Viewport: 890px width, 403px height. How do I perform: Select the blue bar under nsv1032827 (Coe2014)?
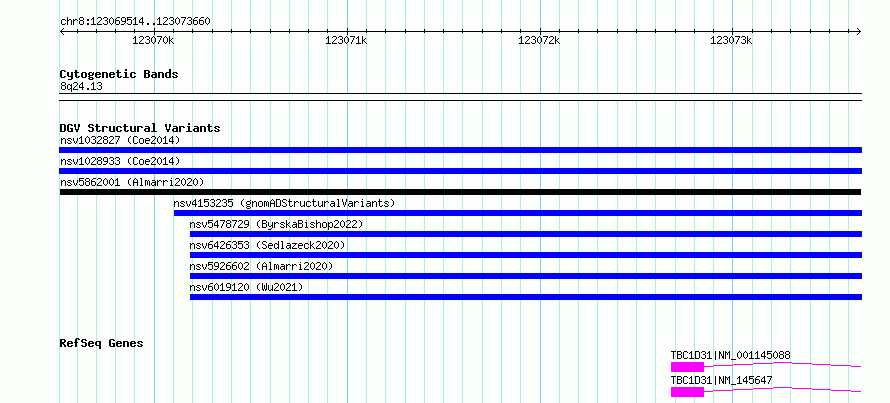(x=460, y=150)
